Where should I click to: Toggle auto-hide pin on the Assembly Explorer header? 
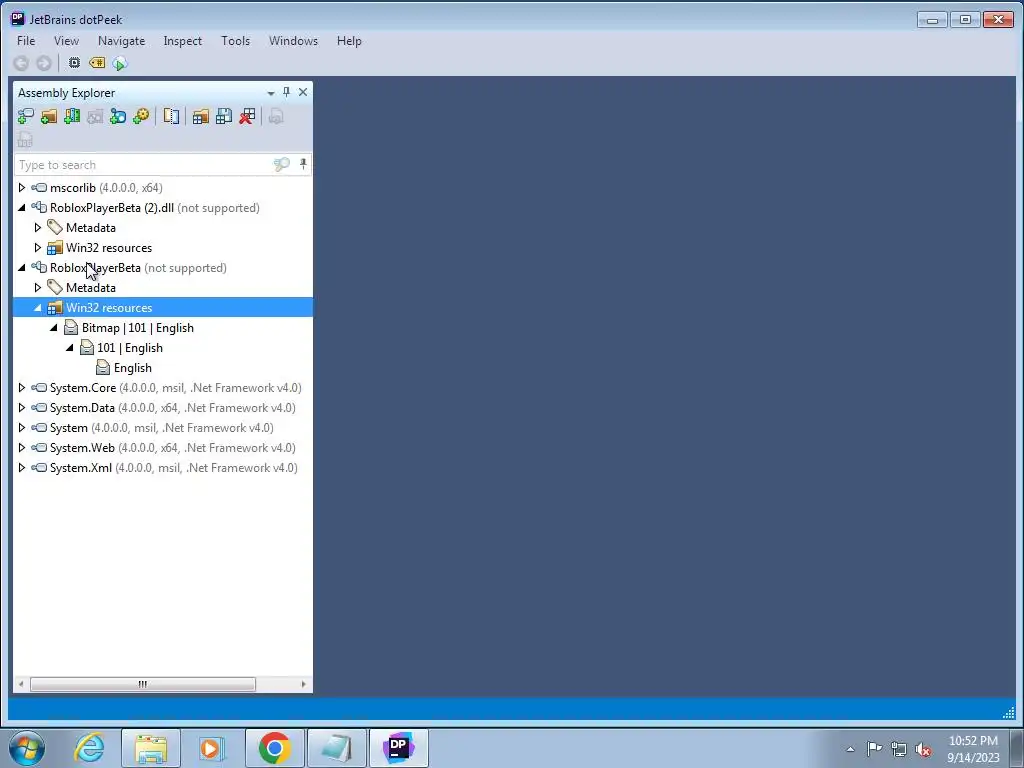(286, 92)
